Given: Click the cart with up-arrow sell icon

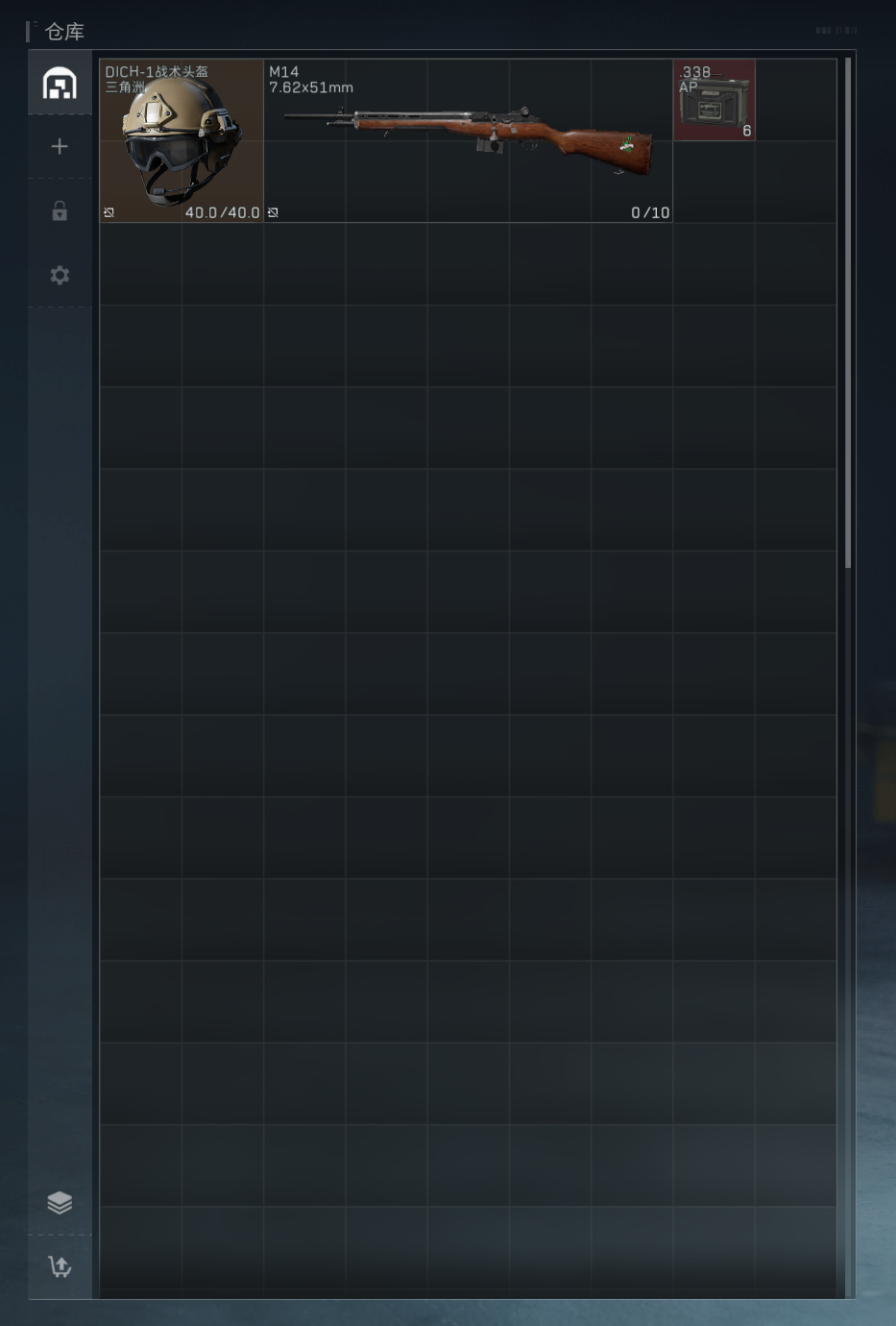Looking at the screenshot, I should tap(60, 1266).
